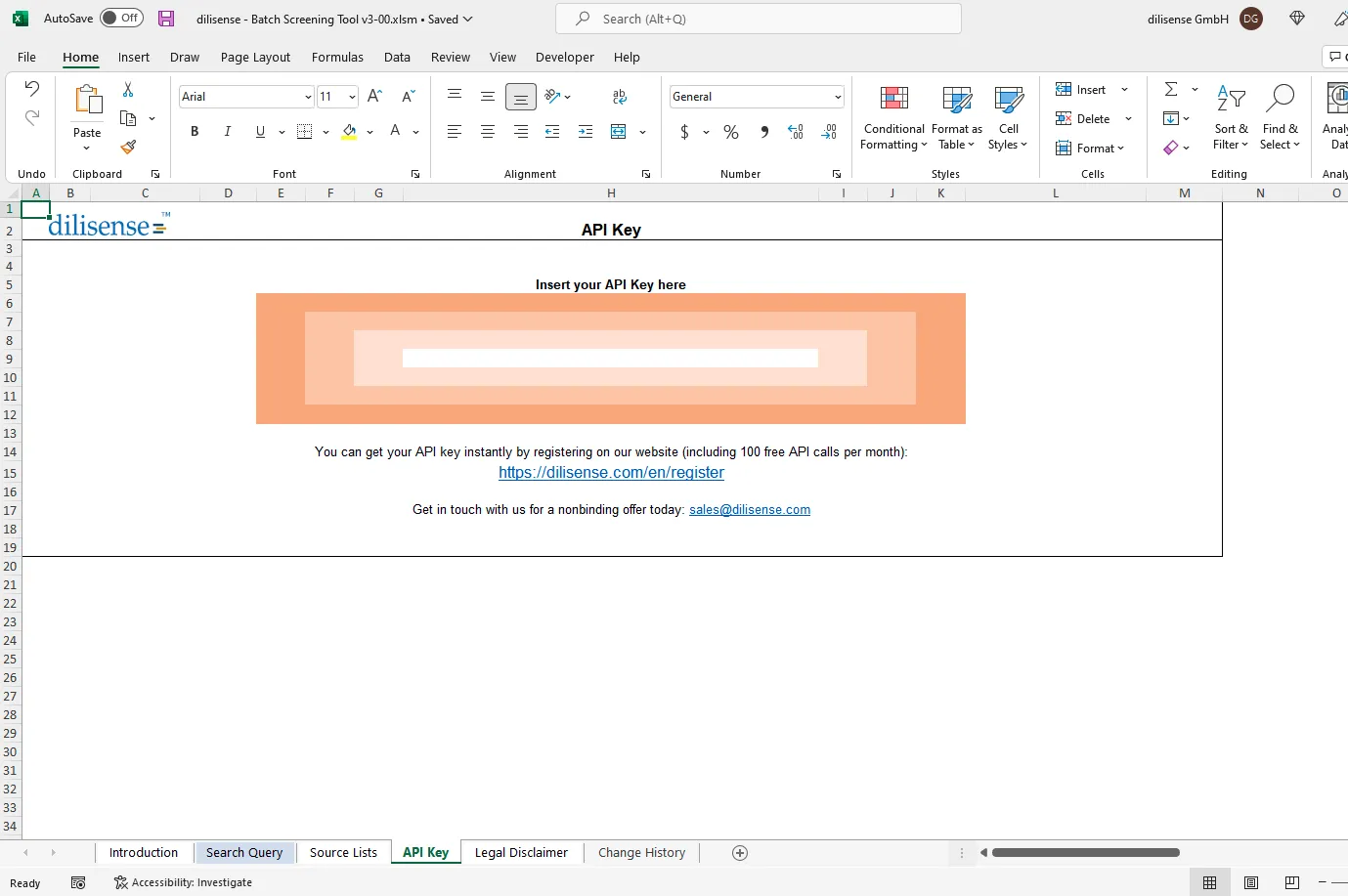Click the Clear eraser icon
The image size is (1348, 896).
pyautogui.click(x=1171, y=148)
